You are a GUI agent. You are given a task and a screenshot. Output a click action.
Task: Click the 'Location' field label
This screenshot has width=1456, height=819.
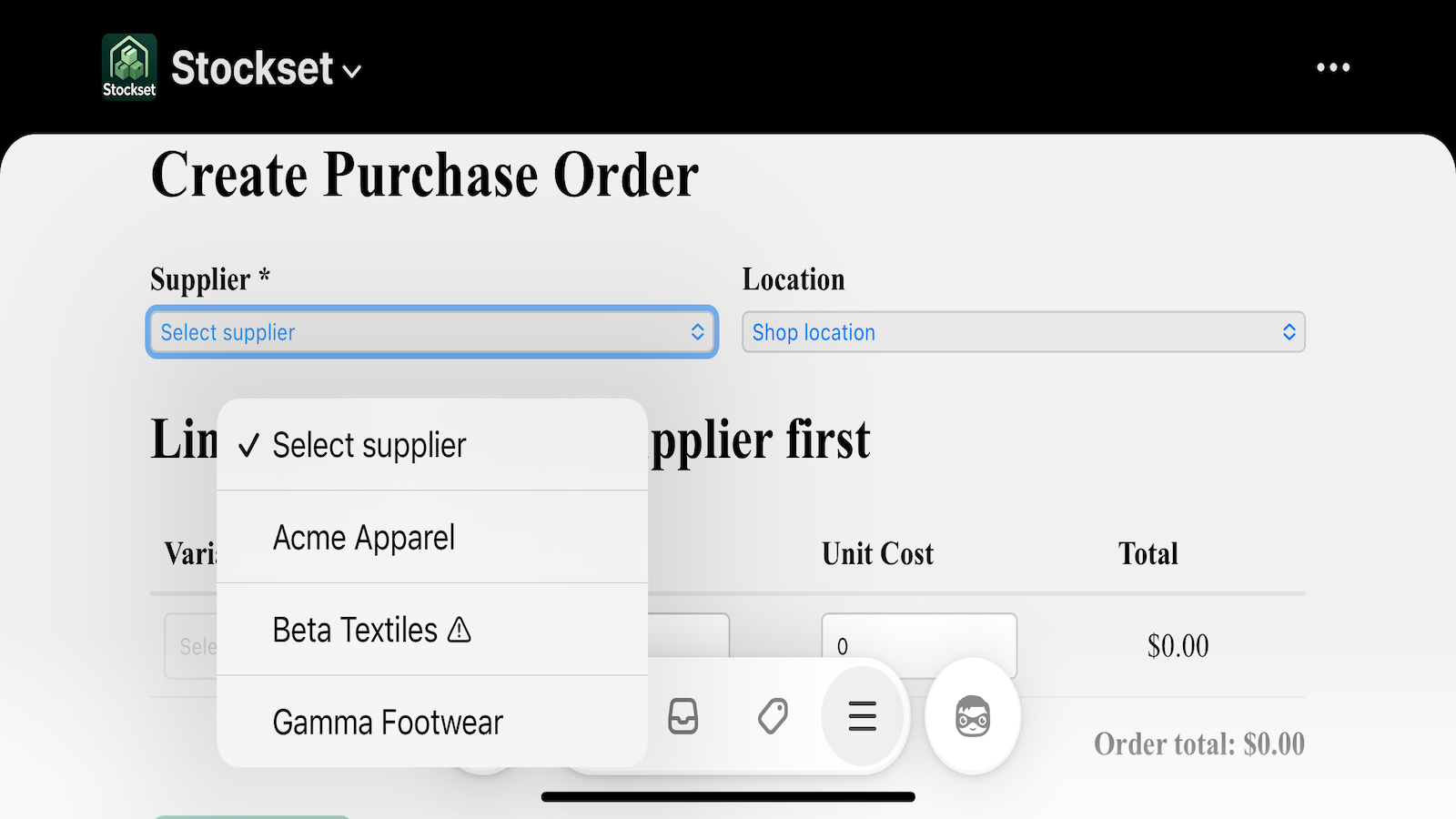pyautogui.click(x=794, y=279)
